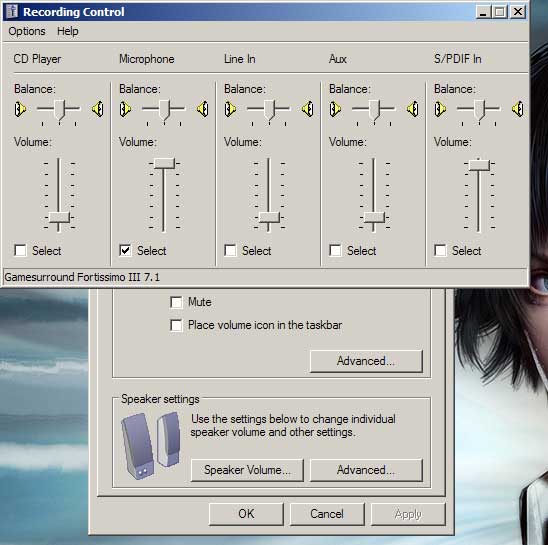This screenshot has width=548, height=545.
Task: Click Advanced... button in Speaker settings
Action: pos(366,470)
